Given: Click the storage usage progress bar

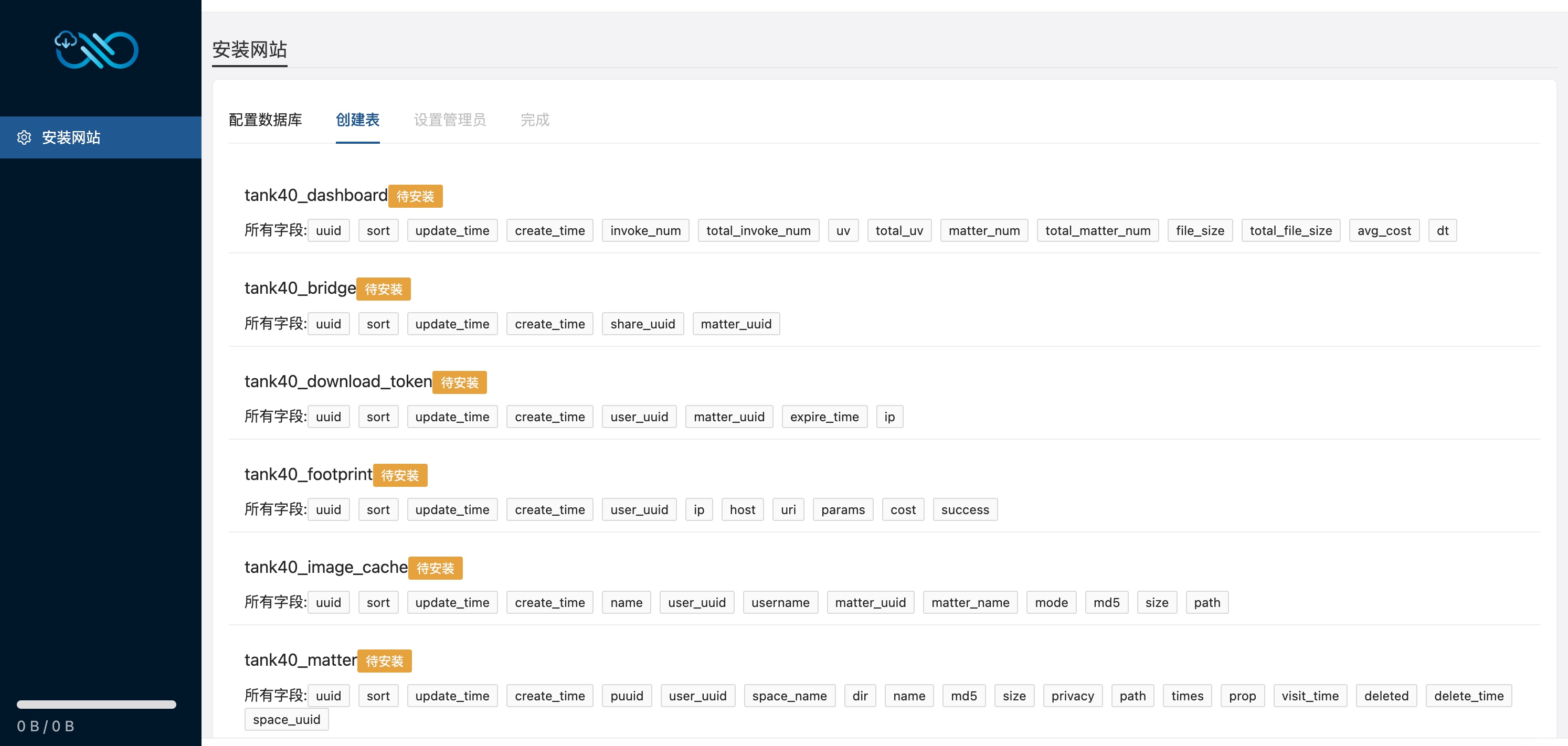Looking at the screenshot, I should click(96, 705).
